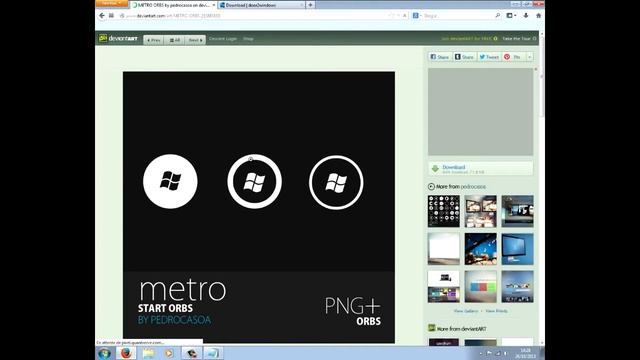
Task: Open the media player taskbar icon
Action: [169, 353]
